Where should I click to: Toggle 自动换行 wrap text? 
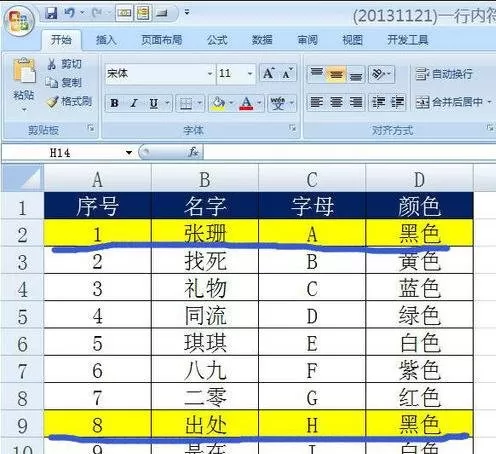(444, 74)
